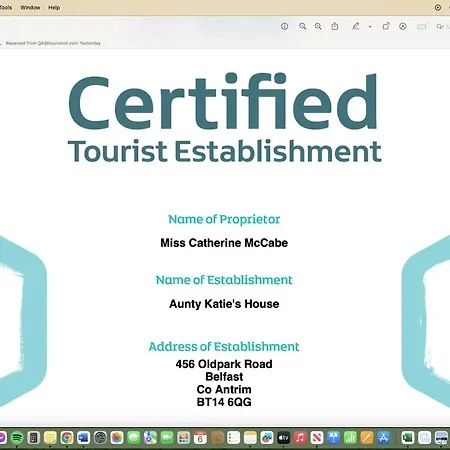
Task: Open Spotify from the Dock
Action: coord(17,437)
